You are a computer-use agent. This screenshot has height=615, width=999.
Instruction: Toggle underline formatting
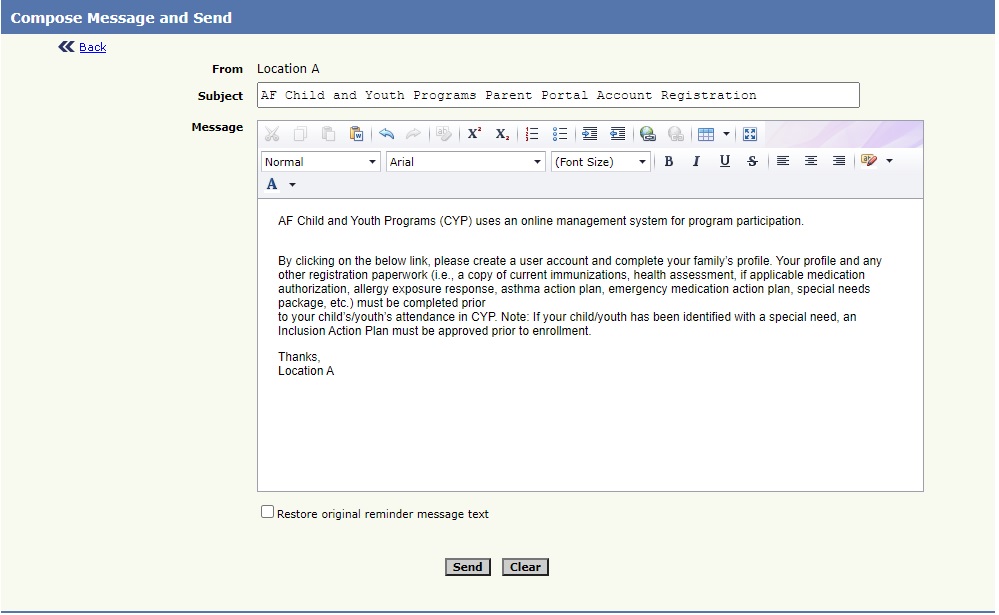724,162
